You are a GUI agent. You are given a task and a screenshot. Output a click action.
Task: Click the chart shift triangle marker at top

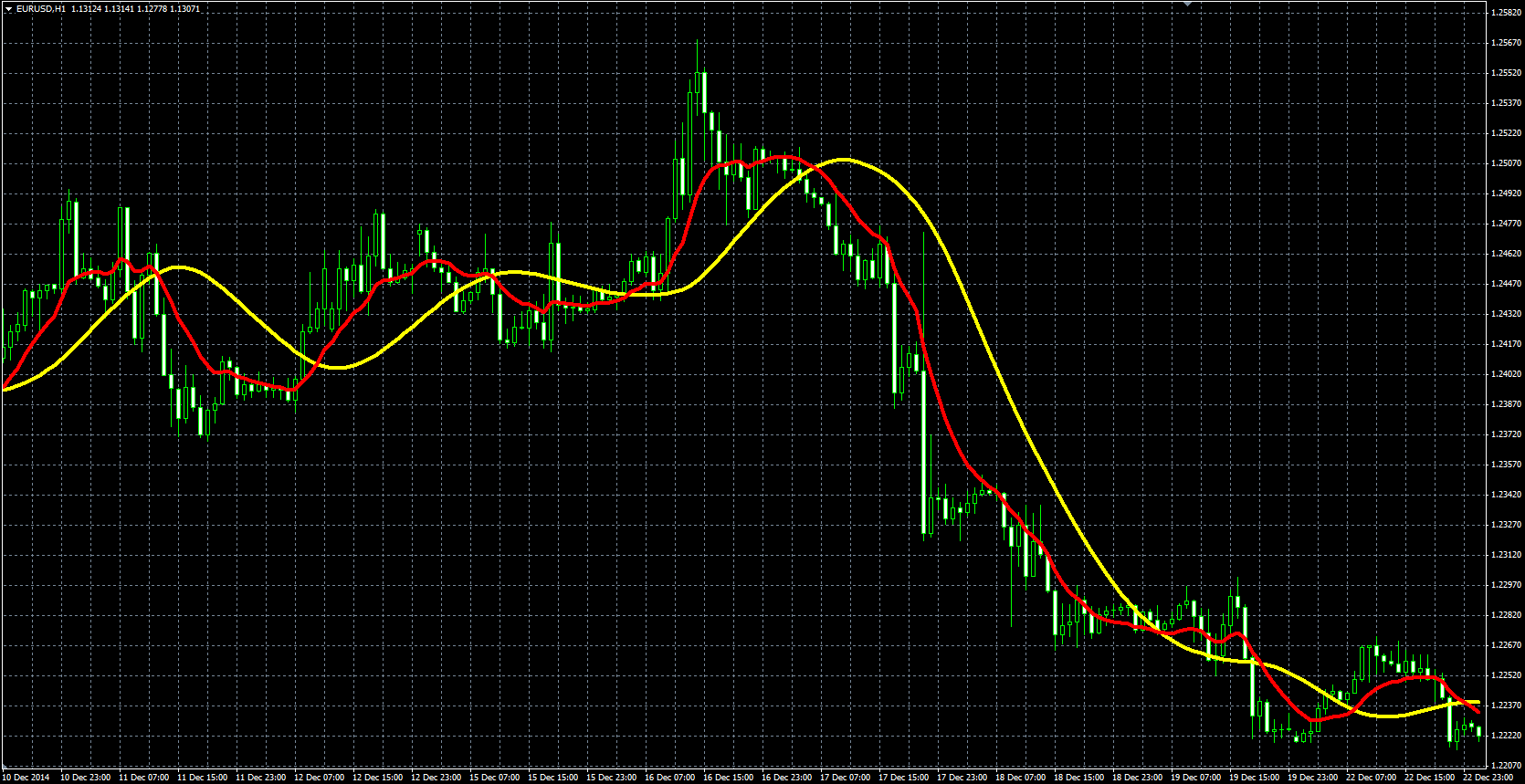click(x=1187, y=4)
